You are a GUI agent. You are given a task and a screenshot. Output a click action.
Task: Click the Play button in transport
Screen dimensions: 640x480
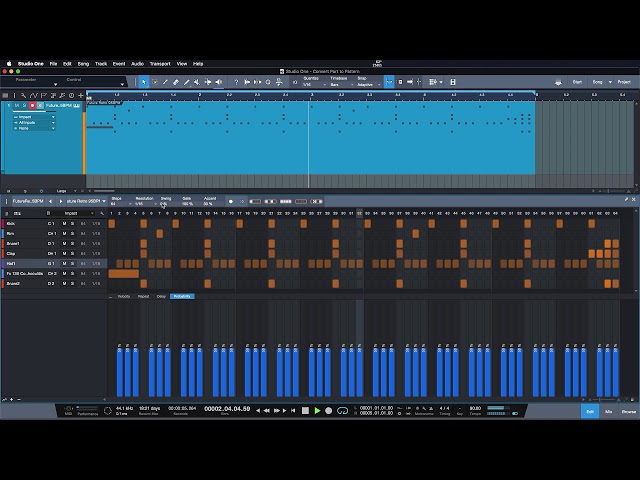317,411
